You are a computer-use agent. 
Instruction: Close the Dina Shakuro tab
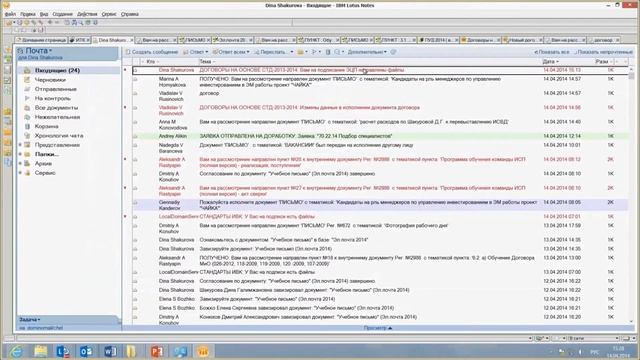click(131, 40)
